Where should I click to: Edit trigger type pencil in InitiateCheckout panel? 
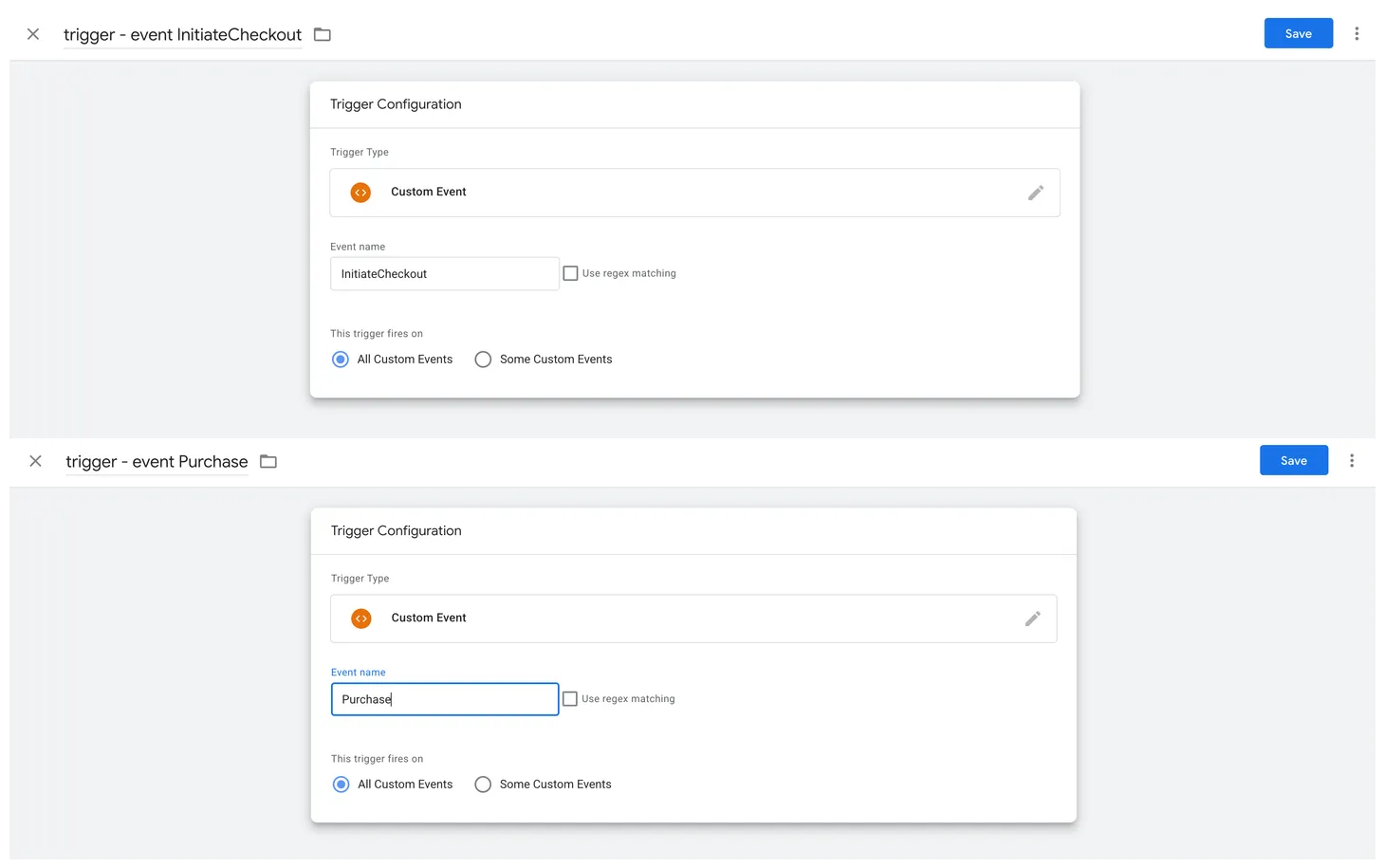click(x=1035, y=193)
